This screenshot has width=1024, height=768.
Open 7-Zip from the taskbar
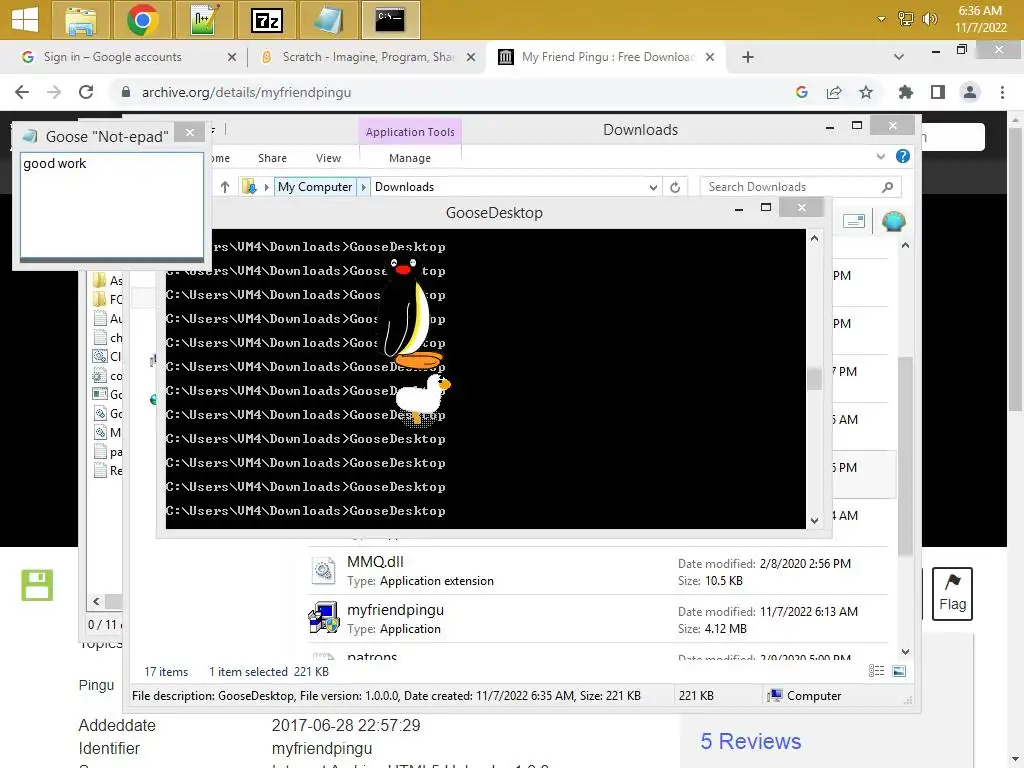(x=266, y=20)
